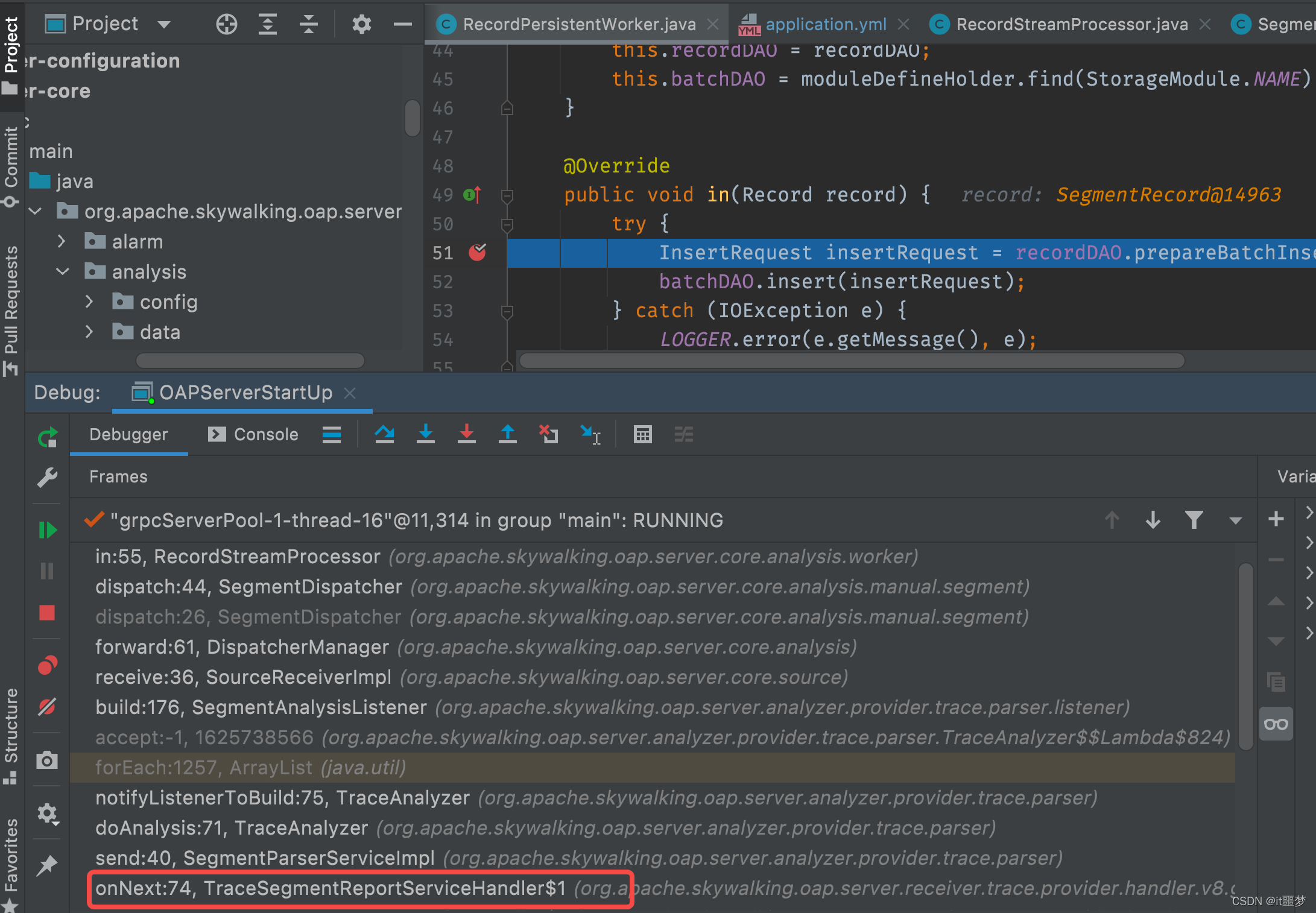Collapse org.apache.skywalking.oap.server package
Image resolution: width=1316 pixels, height=913 pixels.
pyautogui.click(x=35, y=211)
